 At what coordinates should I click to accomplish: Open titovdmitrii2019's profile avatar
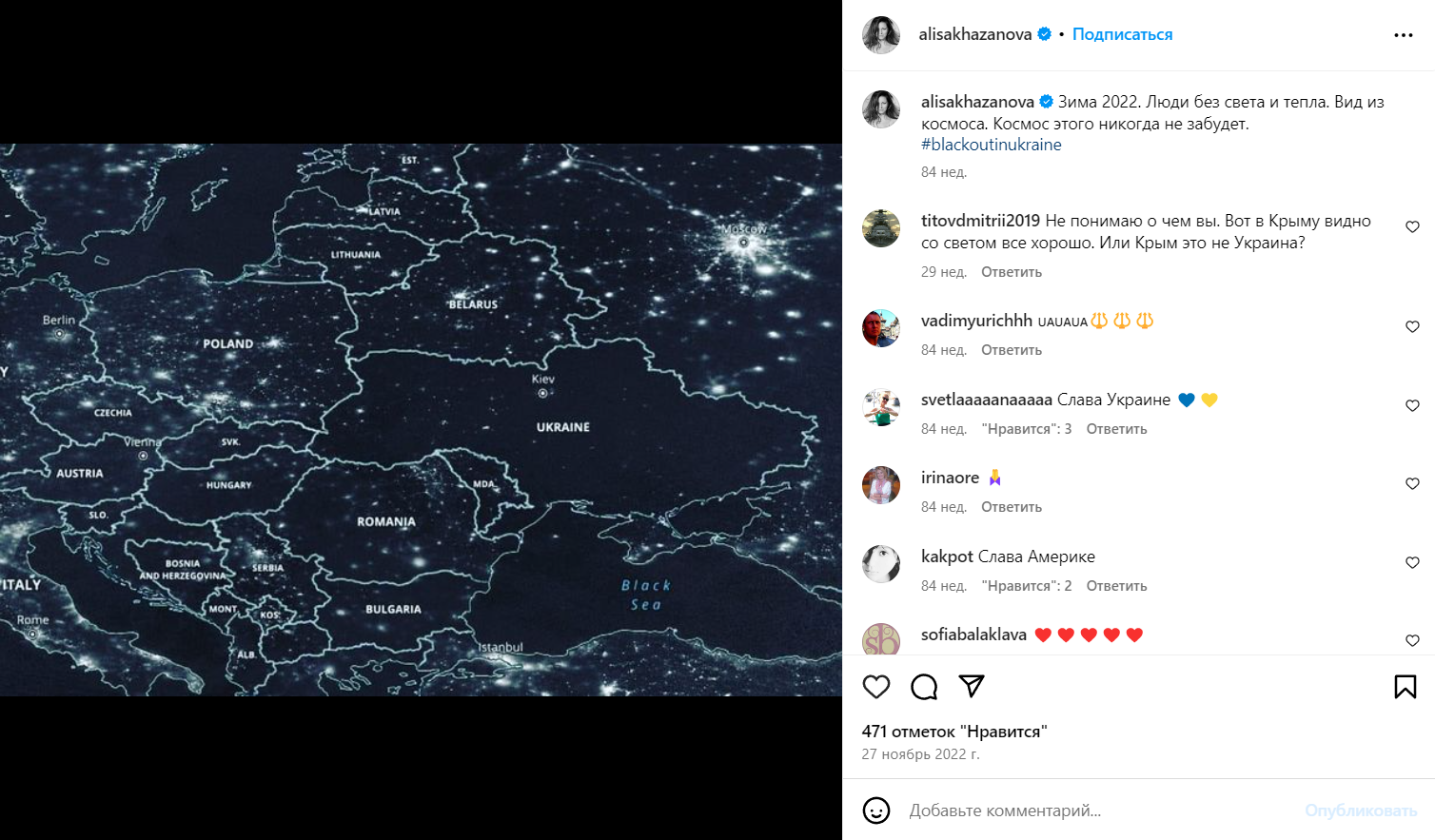(x=881, y=228)
